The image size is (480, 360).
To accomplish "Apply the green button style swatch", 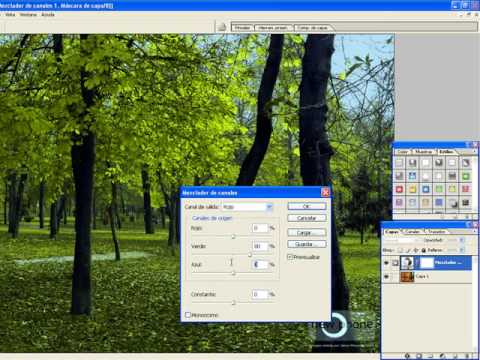I will (466, 176).
